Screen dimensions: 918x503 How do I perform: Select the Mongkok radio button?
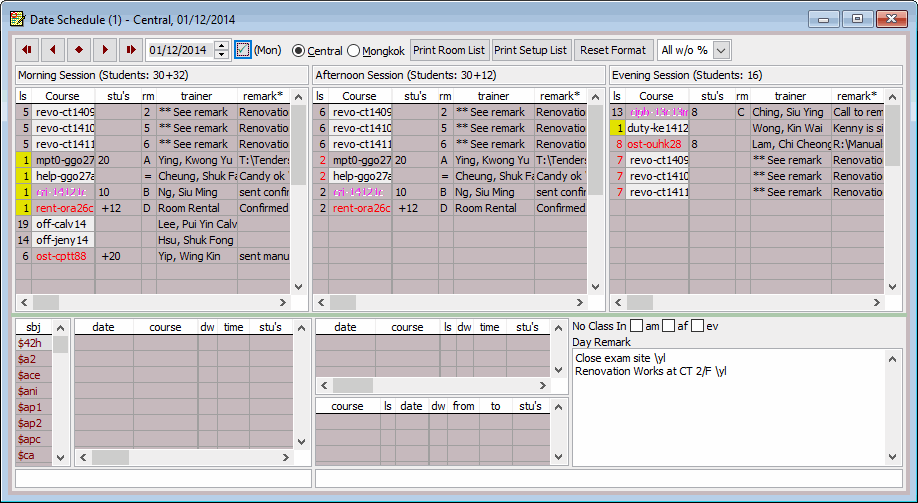point(353,51)
